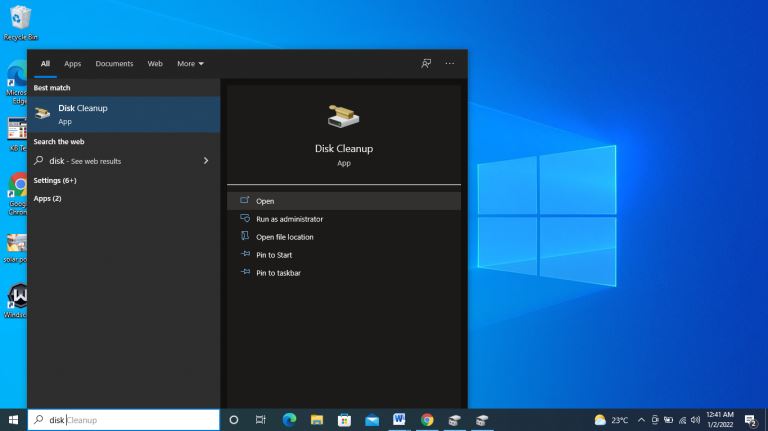Click Open for Disk Cleanup
The image size is (768, 431).
click(344, 201)
